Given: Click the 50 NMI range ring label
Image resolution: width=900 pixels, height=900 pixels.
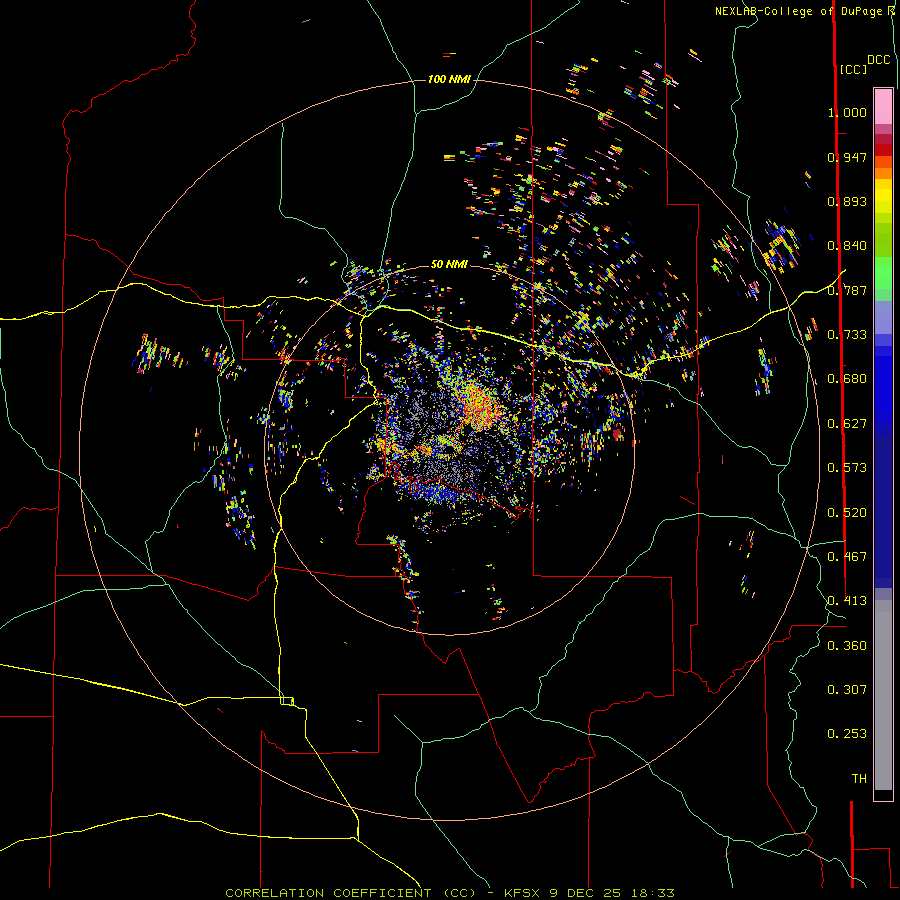Looking at the screenshot, I should (x=449, y=264).
